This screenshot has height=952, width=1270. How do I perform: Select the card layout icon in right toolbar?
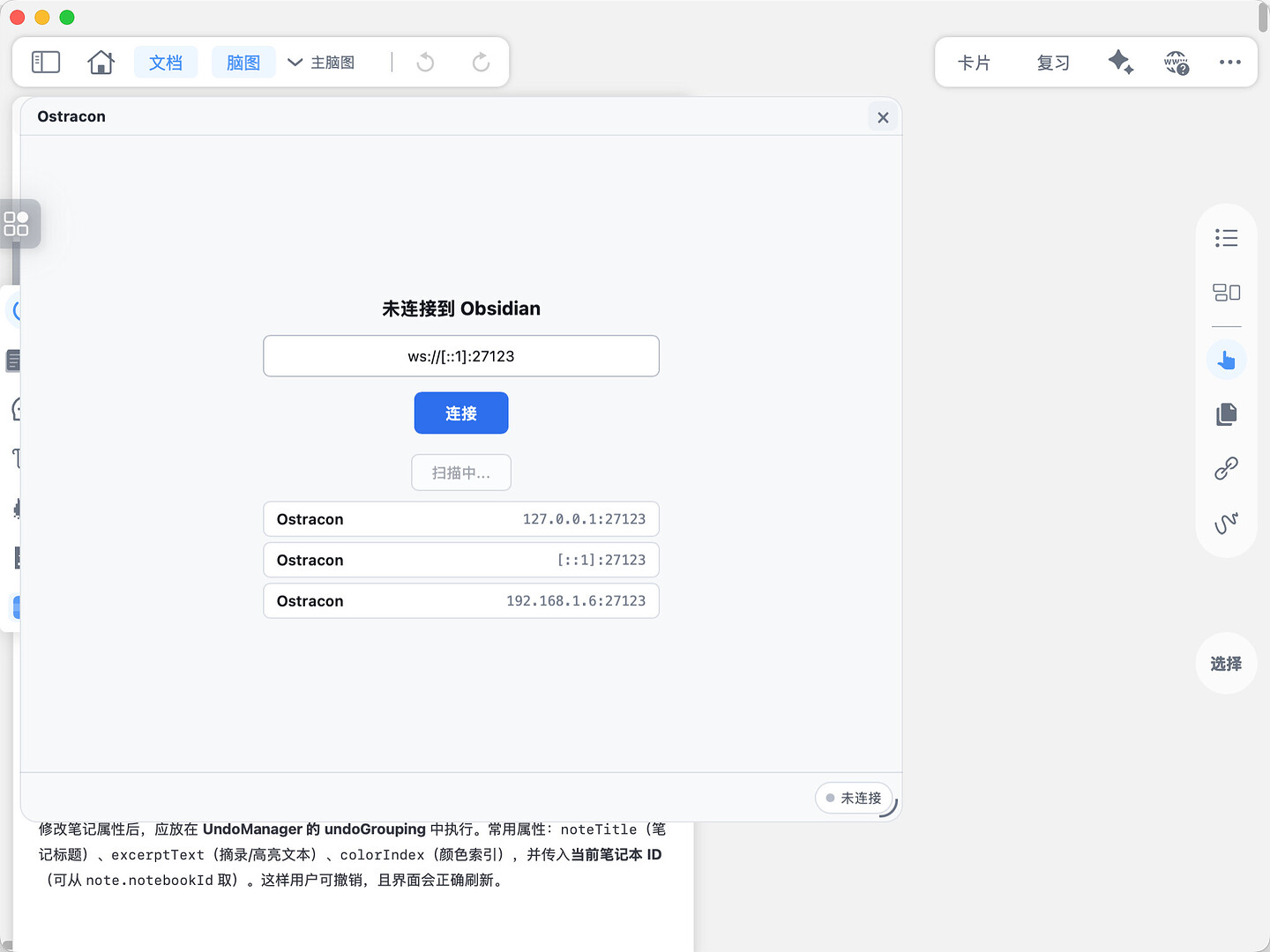[1226, 293]
